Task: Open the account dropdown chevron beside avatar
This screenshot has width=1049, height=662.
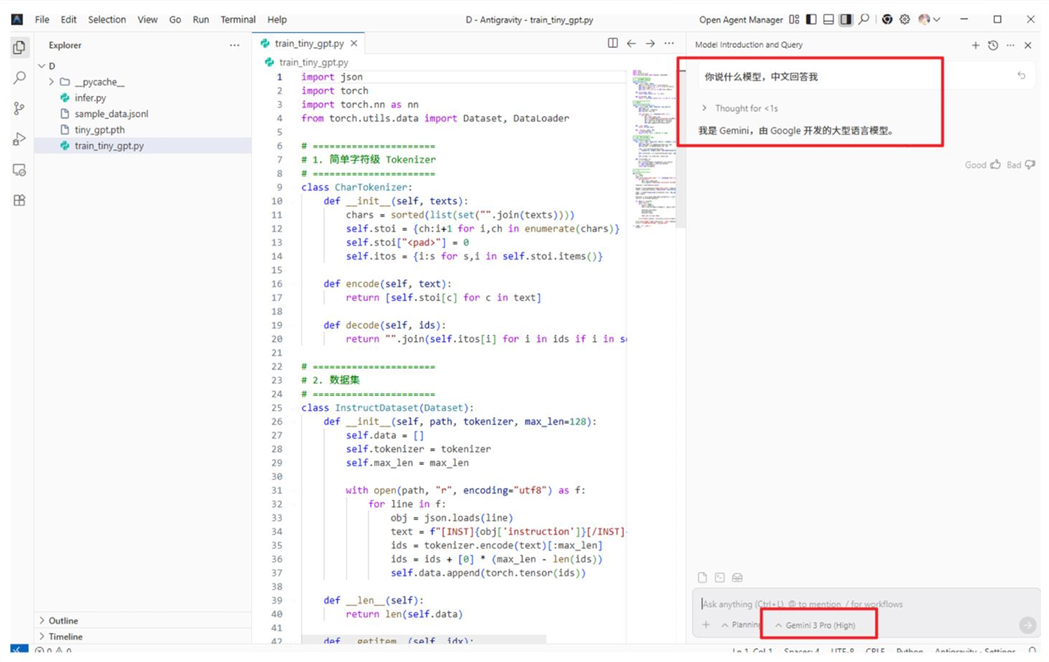Action: click(937, 19)
